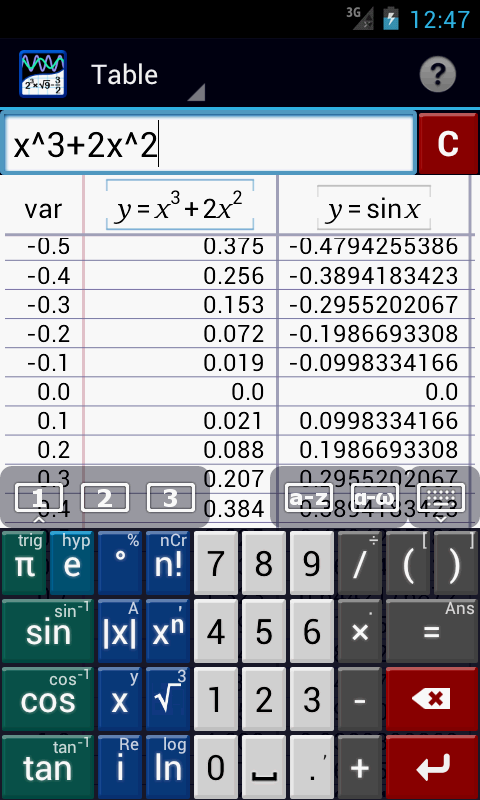The height and width of the screenshot is (800, 480).
Task: Tap the x^3+2x^2 expression input field
Action: [x=209, y=142]
